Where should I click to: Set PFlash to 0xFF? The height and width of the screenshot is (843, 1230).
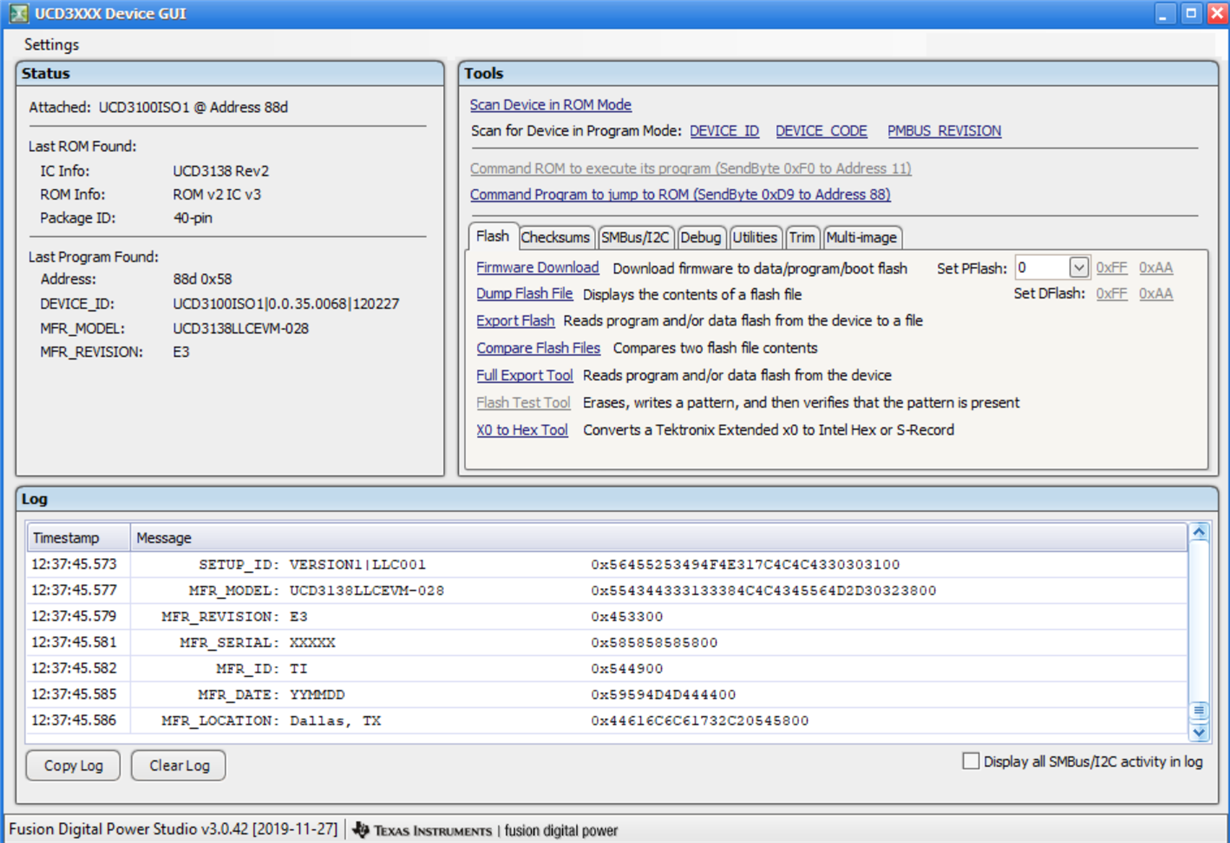coord(1111,268)
